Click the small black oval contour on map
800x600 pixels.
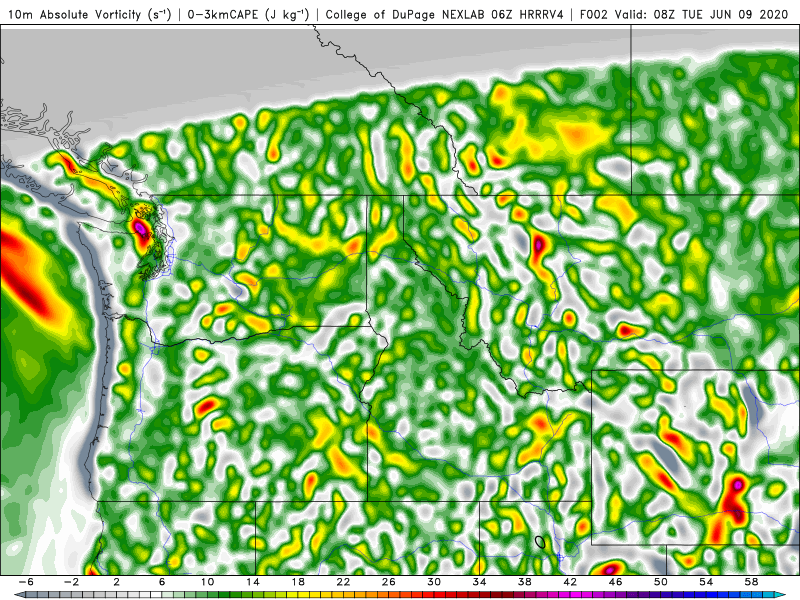tap(540, 542)
